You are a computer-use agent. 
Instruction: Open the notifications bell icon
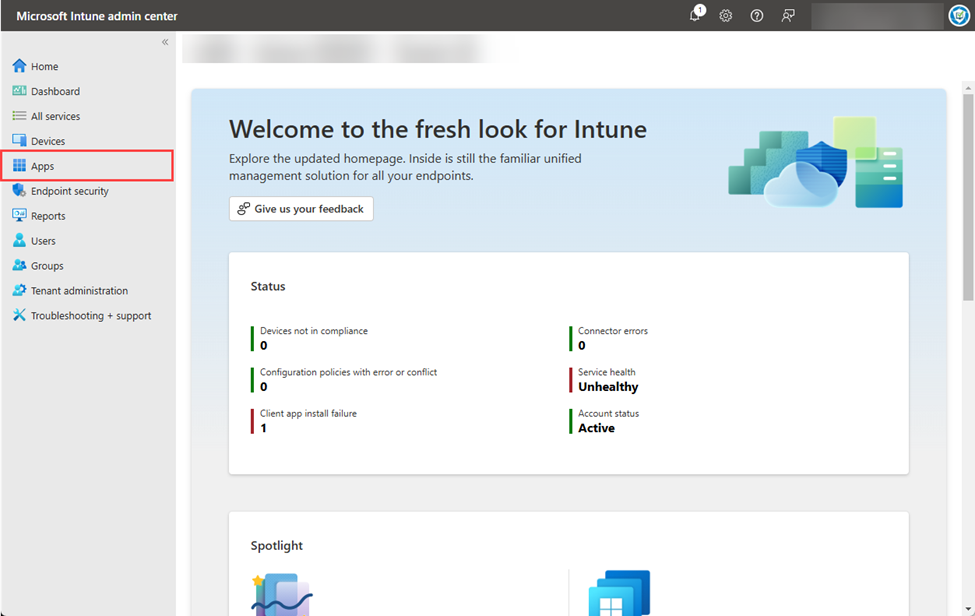(695, 15)
